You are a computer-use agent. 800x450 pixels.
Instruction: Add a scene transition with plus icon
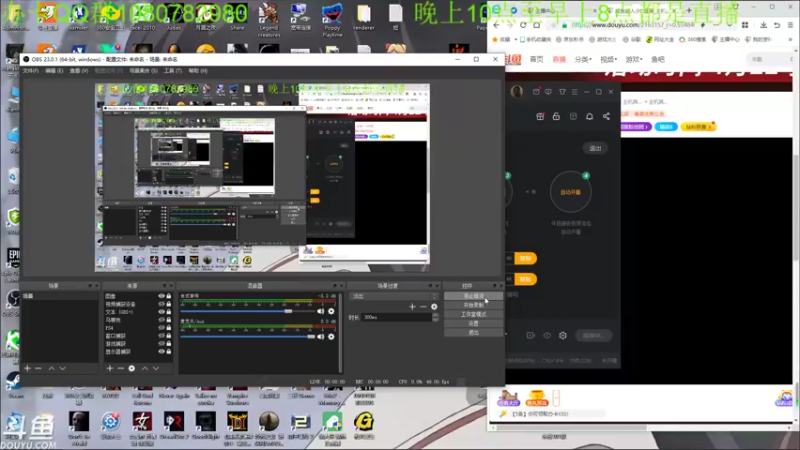click(x=412, y=307)
